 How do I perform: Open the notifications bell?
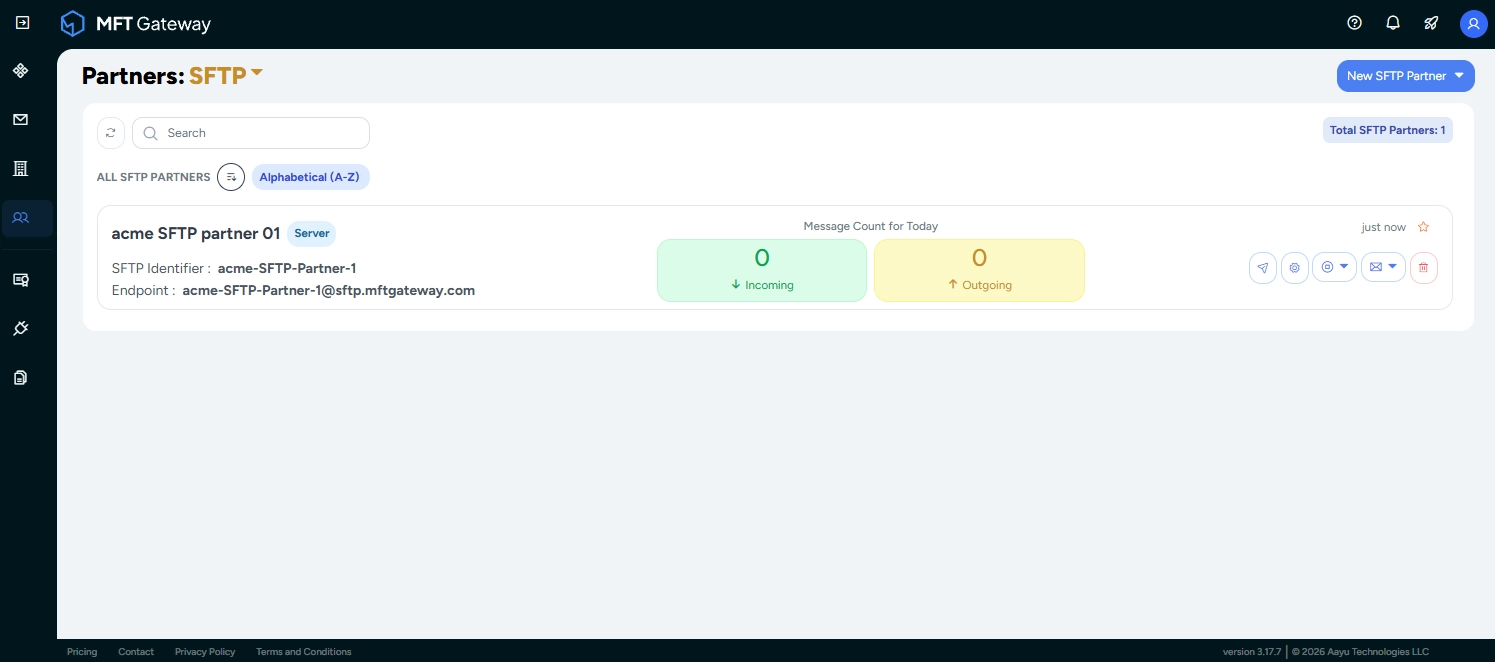pos(1393,23)
